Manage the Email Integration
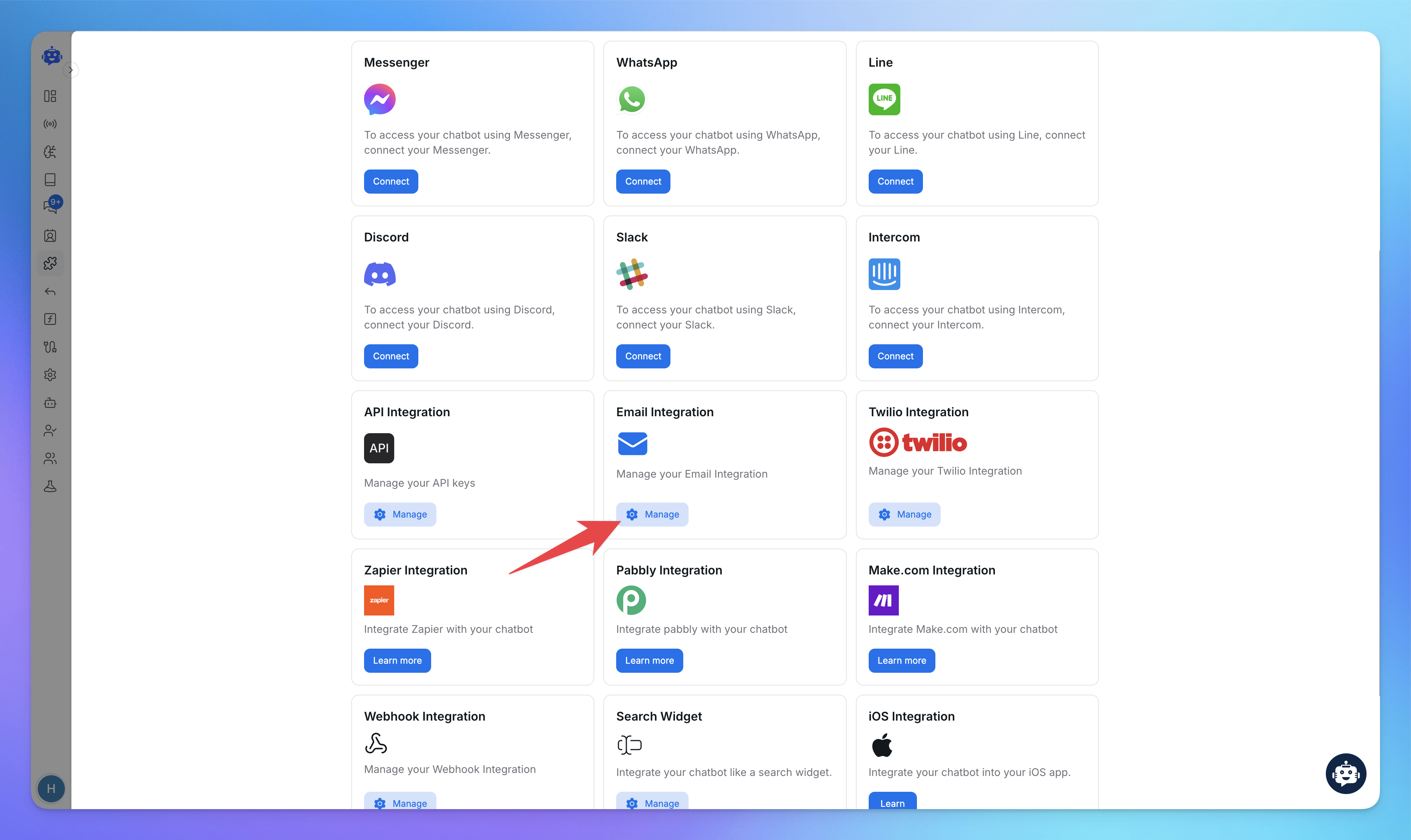Viewport: 1411px width, 840px height. coord(652,515)
